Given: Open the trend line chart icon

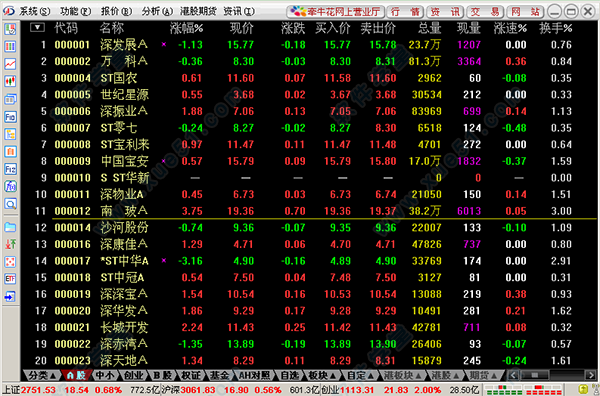Looking at the screenshot, I should pyautogui.click(x=10, y=64).
